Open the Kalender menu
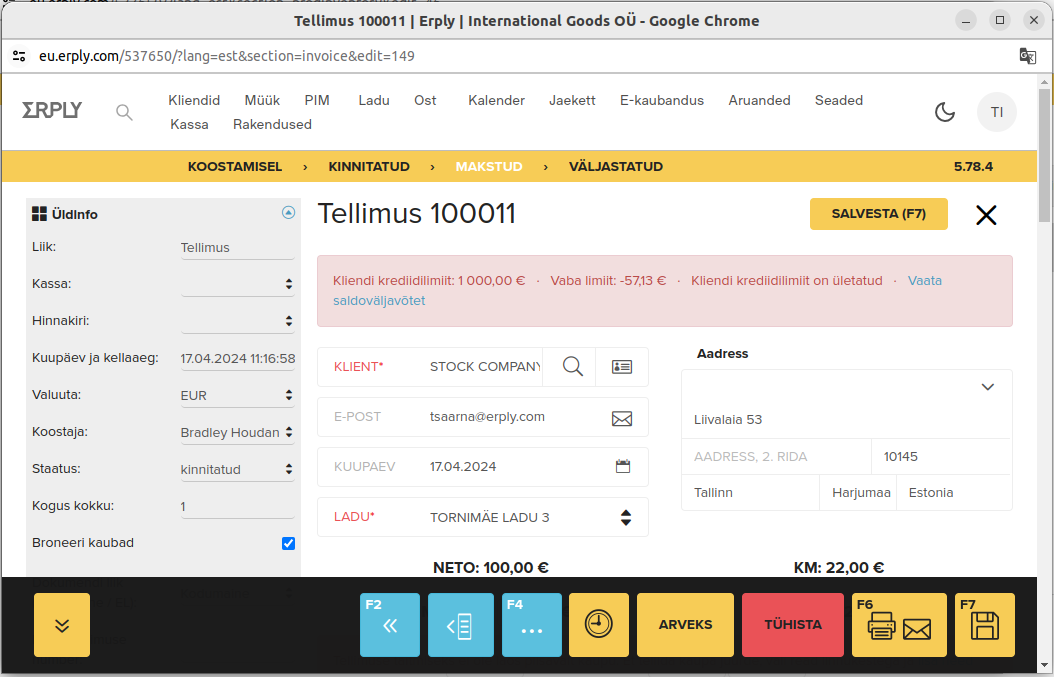Viewport: 1054px width, 677px height. [497, 100]
